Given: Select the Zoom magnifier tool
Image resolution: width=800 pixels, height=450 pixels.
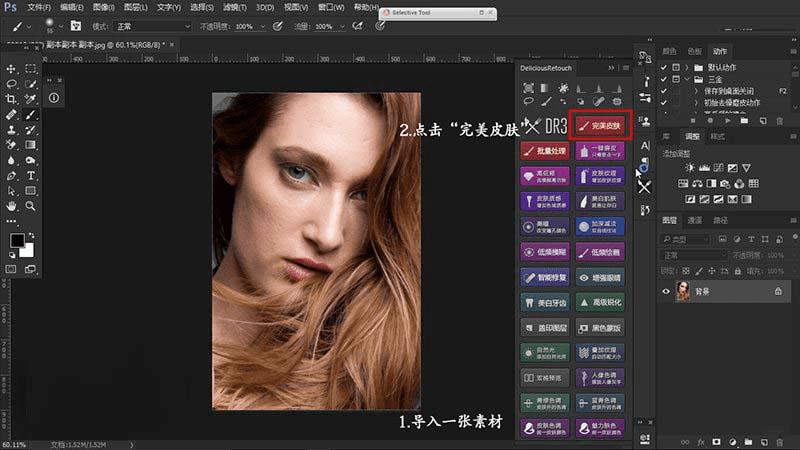Looking at the screenshot, I should coord(31,205).
